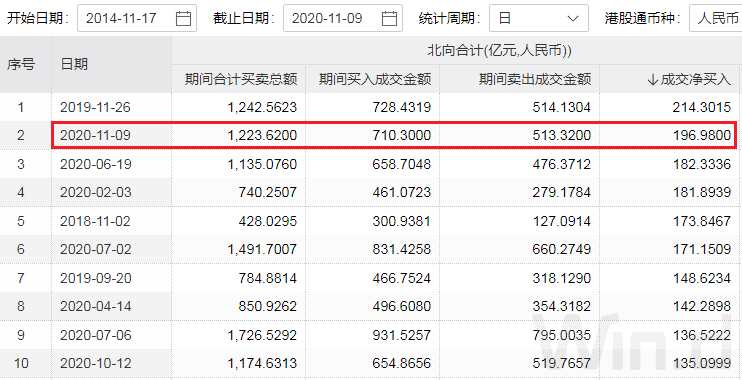This screenshot has height=380, width=742.
Task: Select the date cell 2018-11-02
Action: 95,221
